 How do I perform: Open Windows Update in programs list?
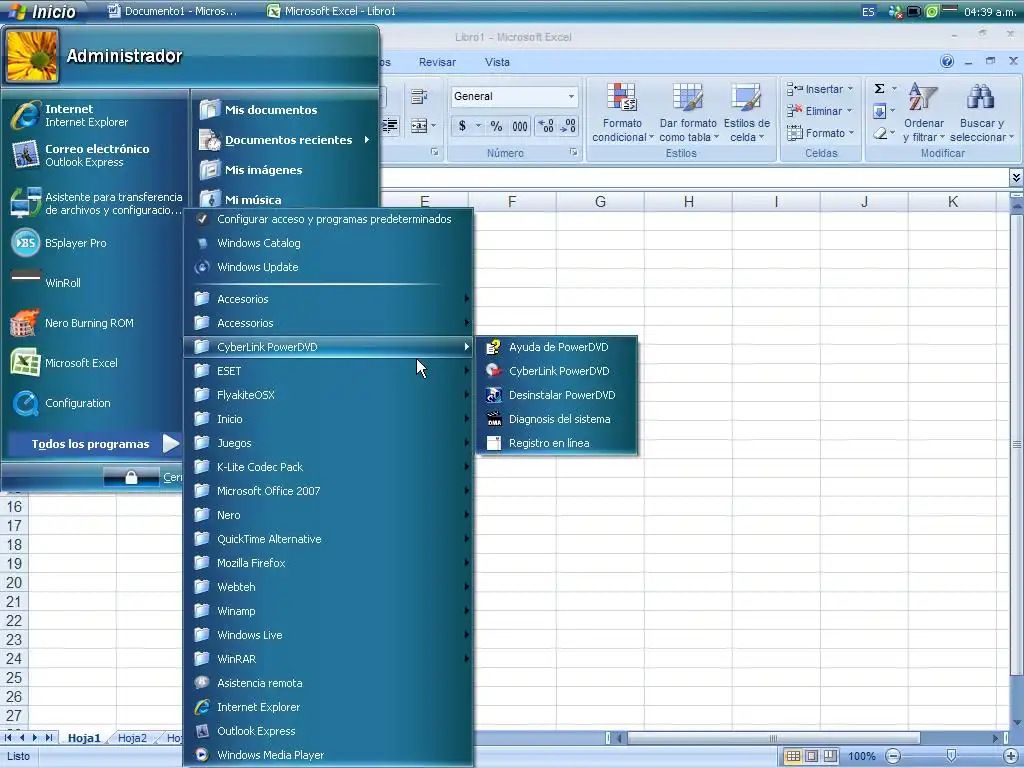coord(328,267)
